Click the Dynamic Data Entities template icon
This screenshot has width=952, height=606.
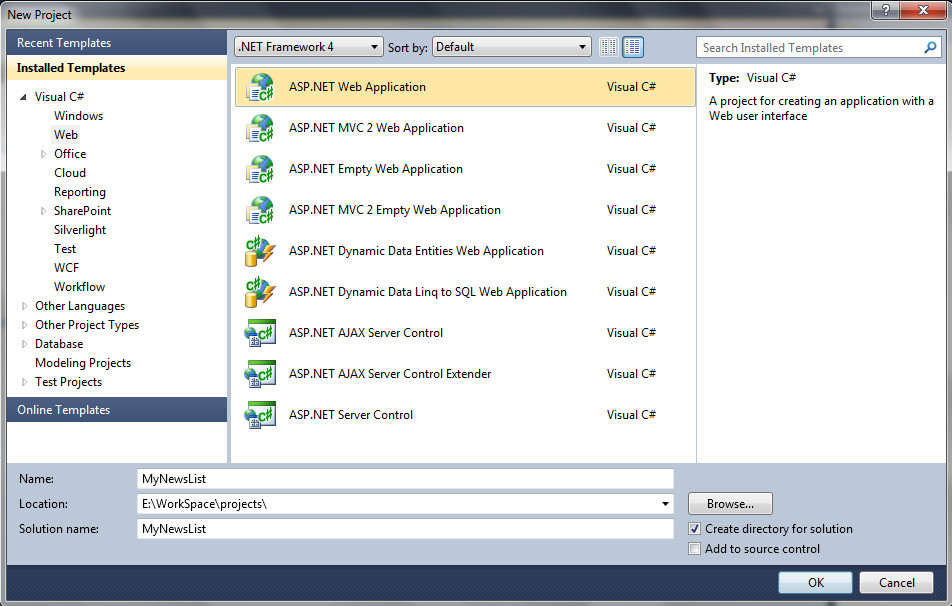point(260,251)
